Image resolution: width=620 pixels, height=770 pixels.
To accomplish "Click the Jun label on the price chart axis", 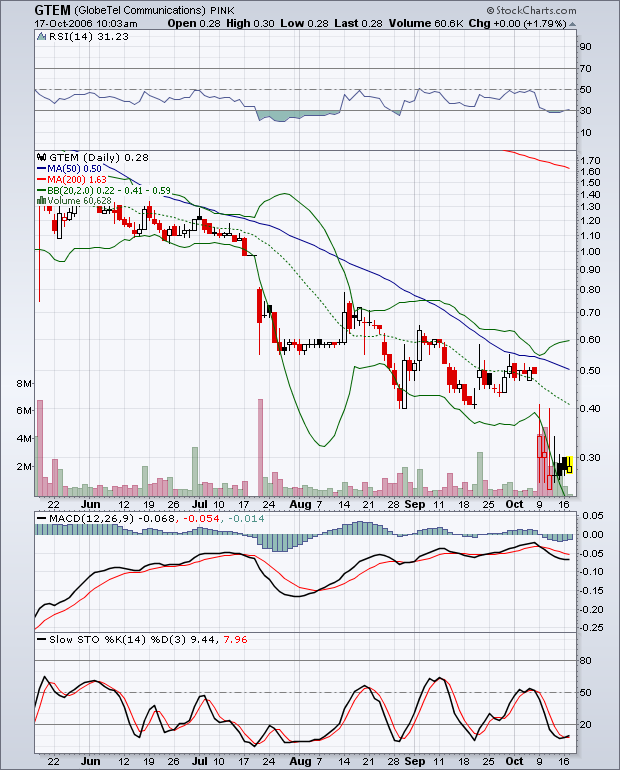I will point(90,504).
